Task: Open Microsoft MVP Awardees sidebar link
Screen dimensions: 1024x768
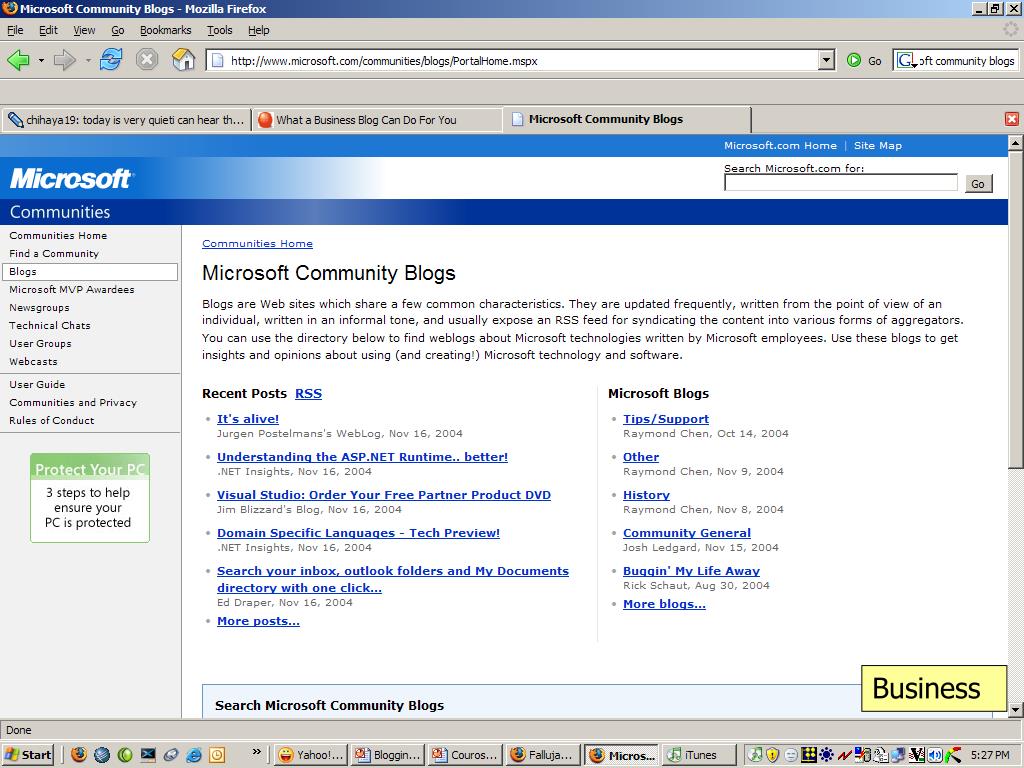Action: point(72,289)
